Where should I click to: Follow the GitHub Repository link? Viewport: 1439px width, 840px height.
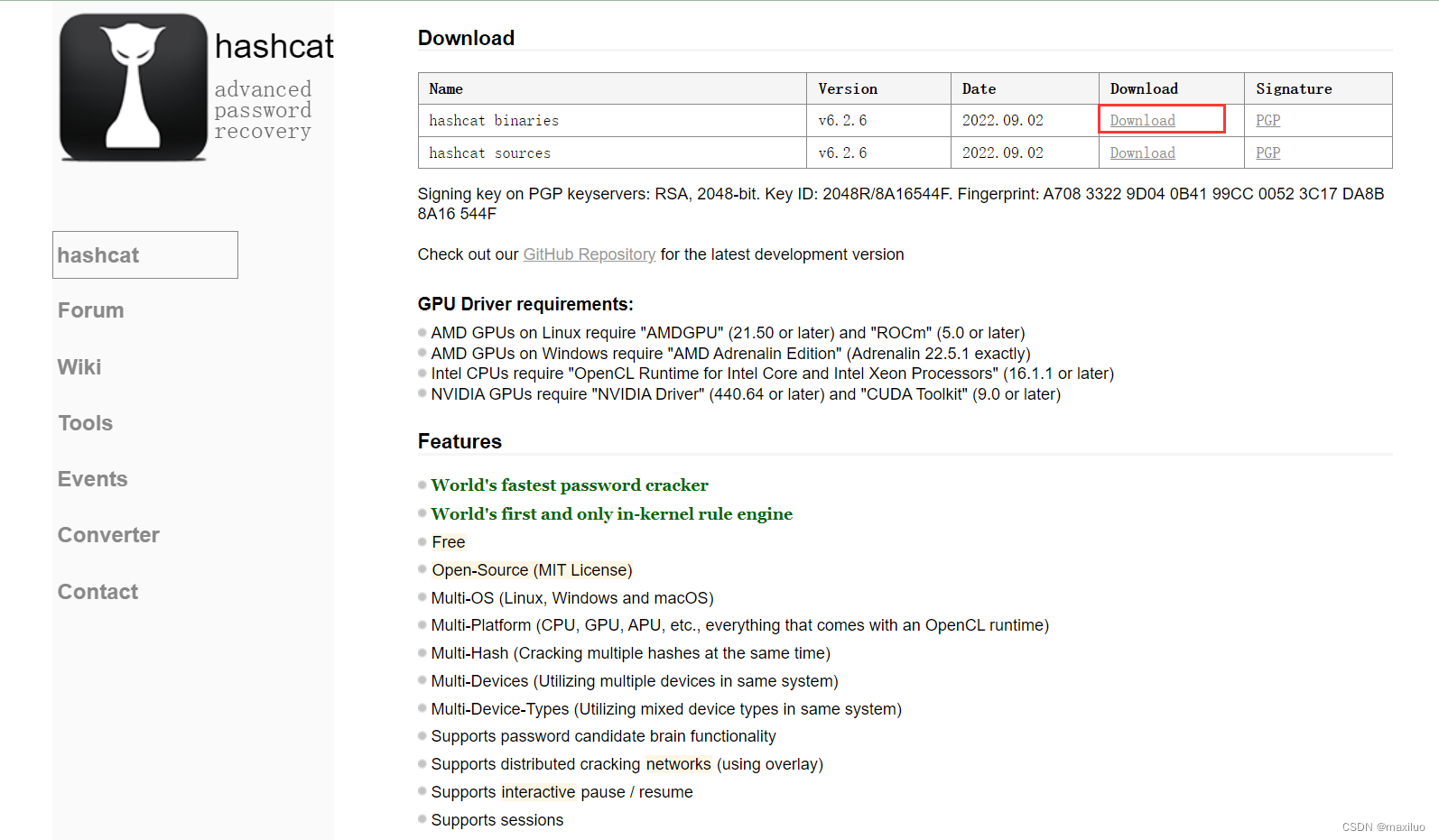click(590, 254)
